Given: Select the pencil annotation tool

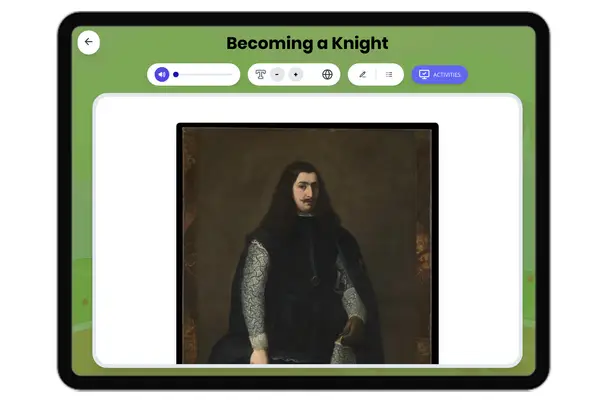Looking at the screenshot, I should 362,74.
